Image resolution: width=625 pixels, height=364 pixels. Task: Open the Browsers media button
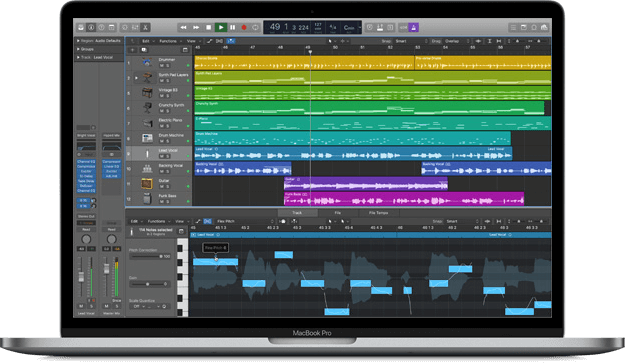coord(544,28)
